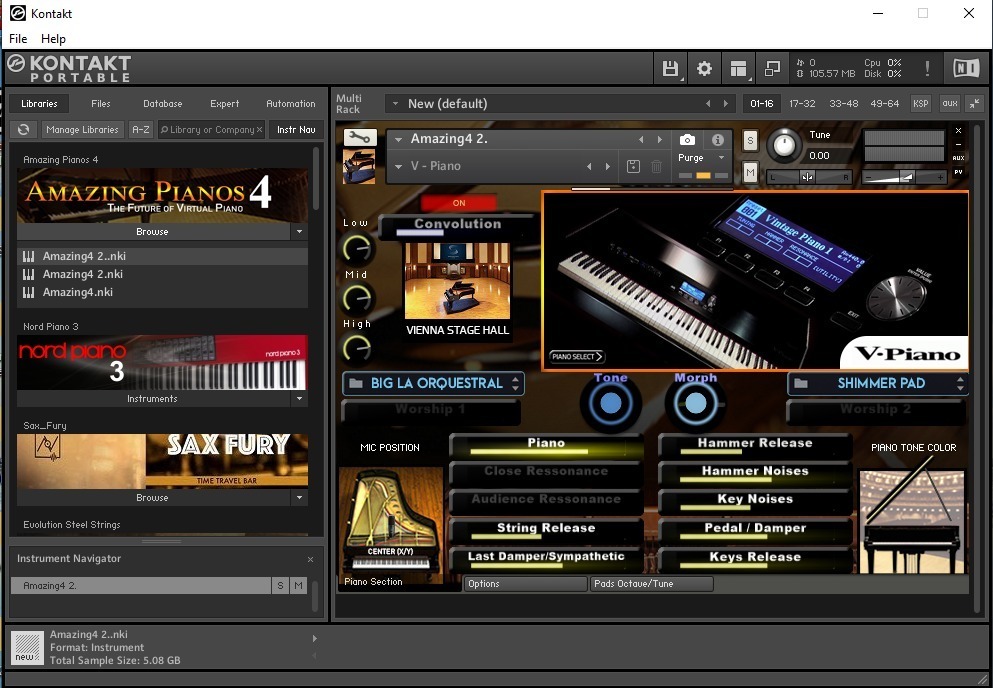Switch to the Expert tab
The image size is (993, 688).
pos(225,103)
